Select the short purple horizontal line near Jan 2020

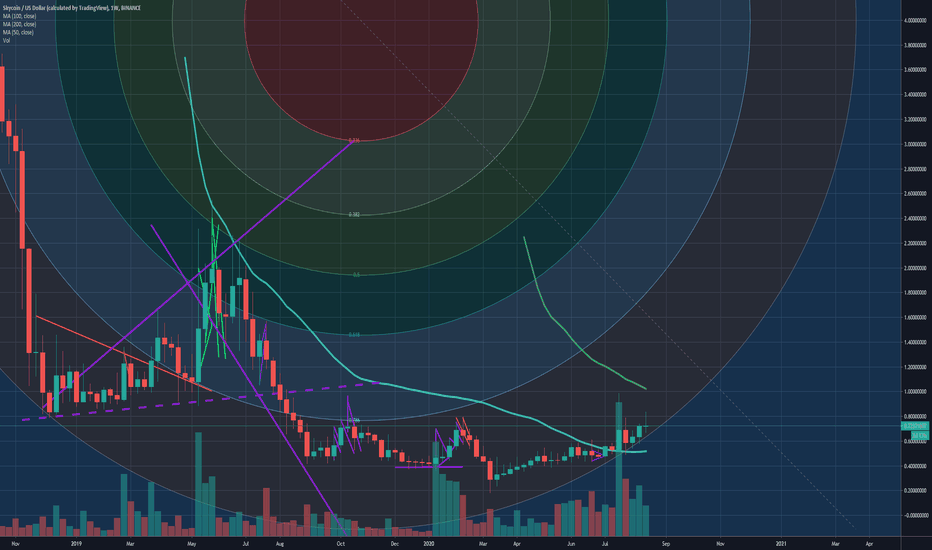429,467
